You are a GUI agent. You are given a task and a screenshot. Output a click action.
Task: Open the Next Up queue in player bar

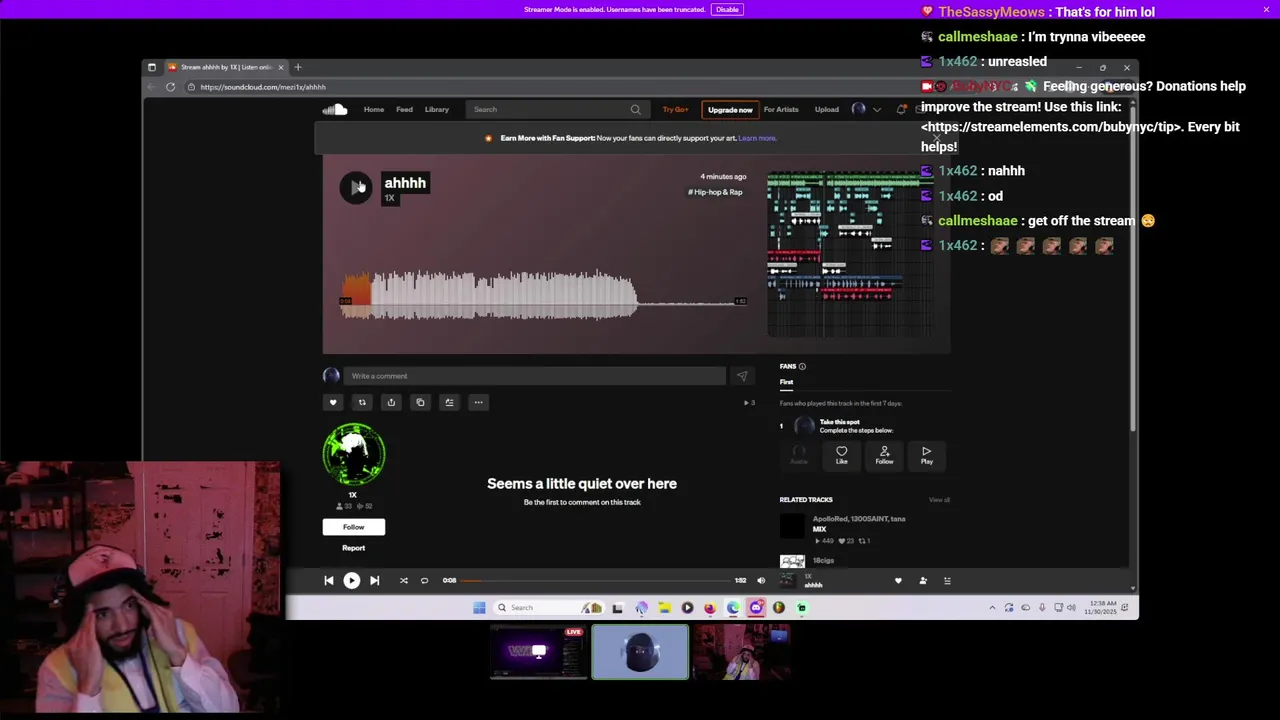point(948,580)
